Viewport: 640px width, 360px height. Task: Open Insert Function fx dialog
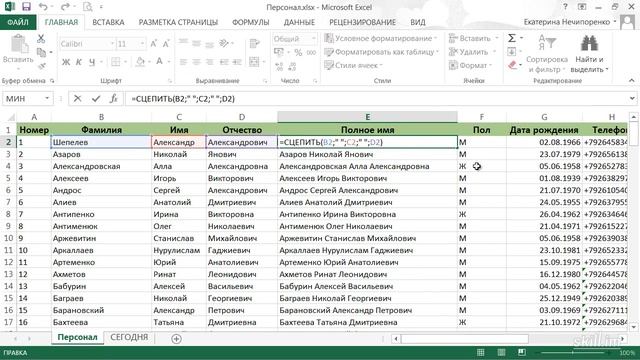[113, 98]
